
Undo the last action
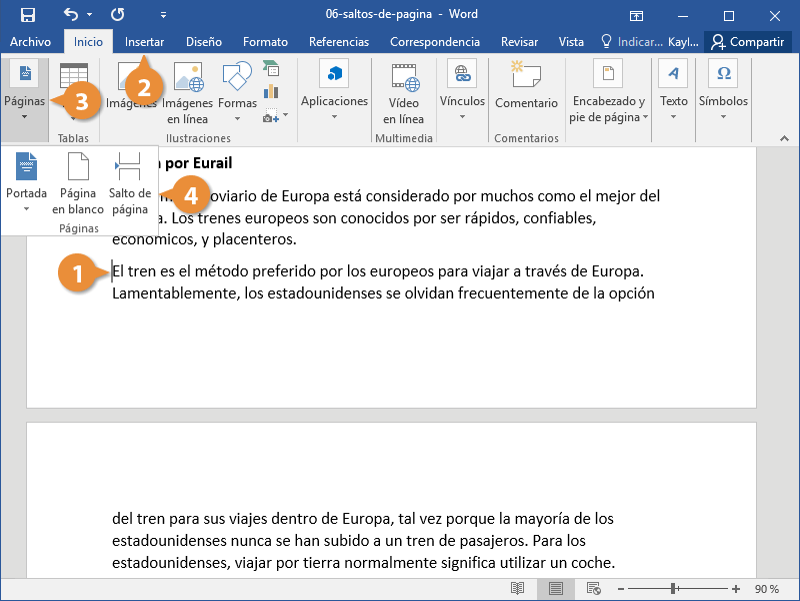pyautogui.click(x=71, y=14)
